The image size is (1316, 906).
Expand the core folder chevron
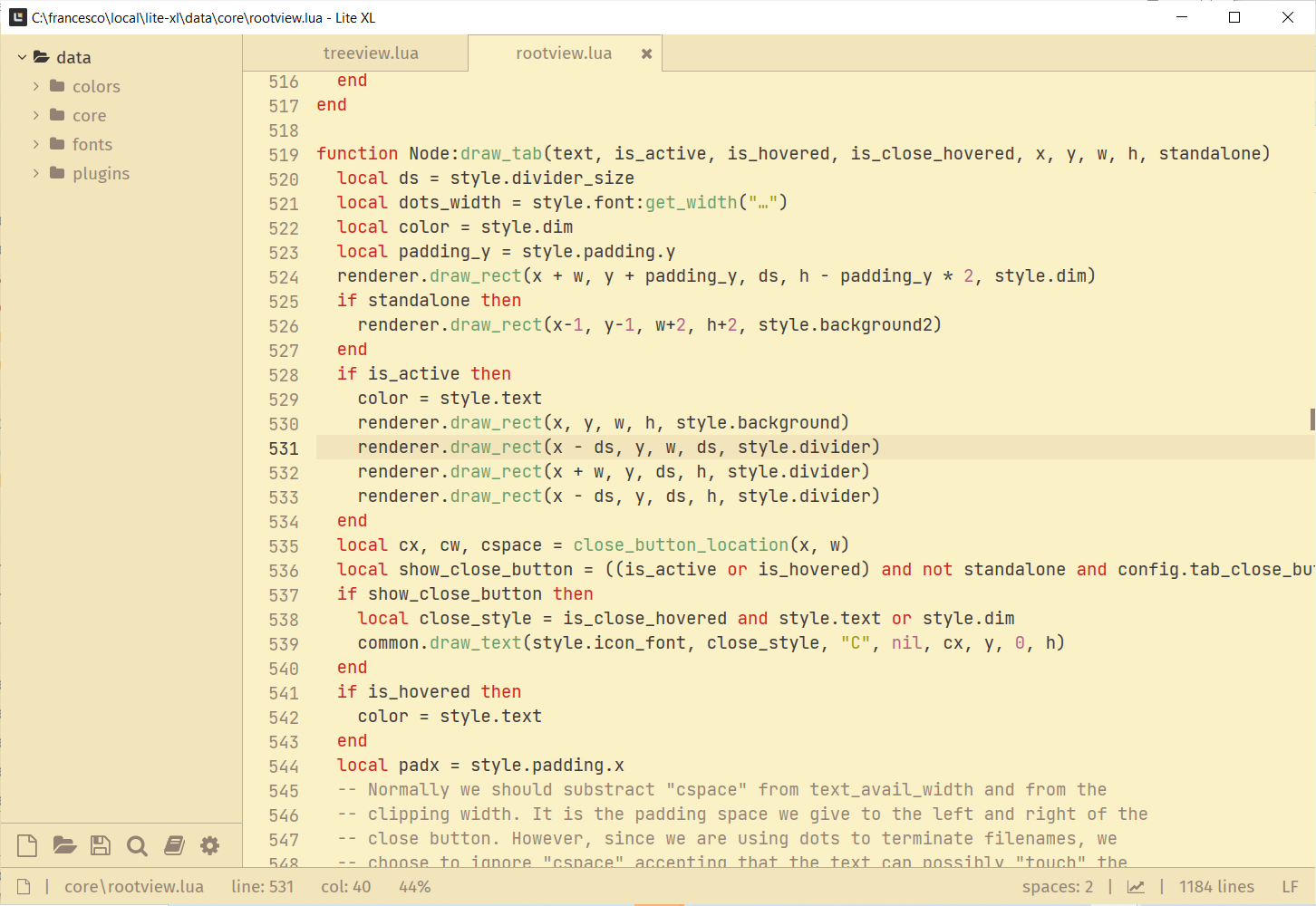coord(36,115)
